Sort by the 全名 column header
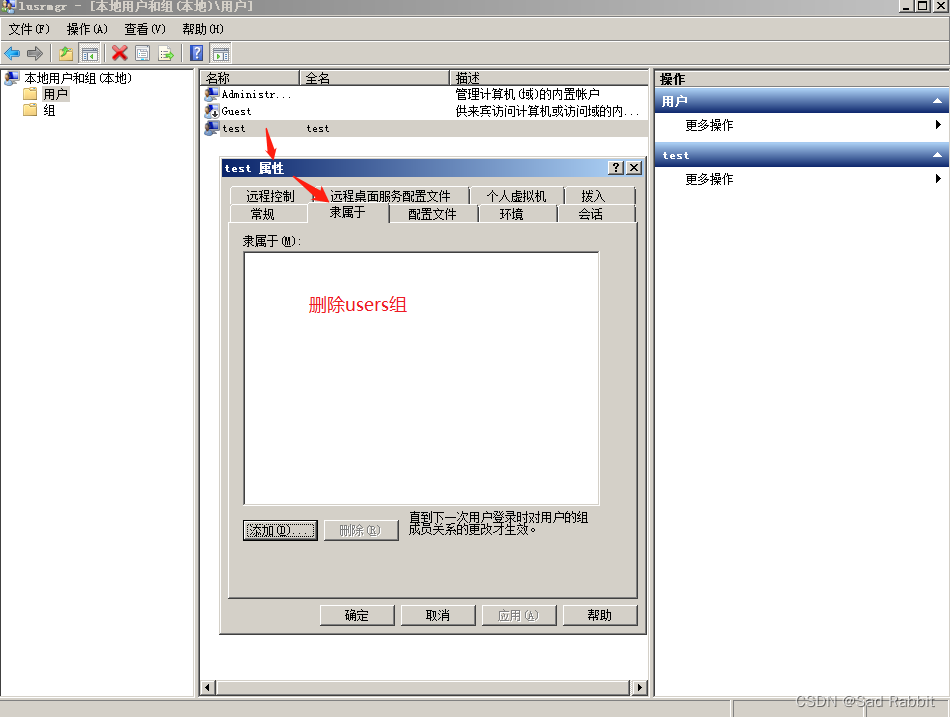The height and width of the screenshot is (717, 950). pos(374,78)
